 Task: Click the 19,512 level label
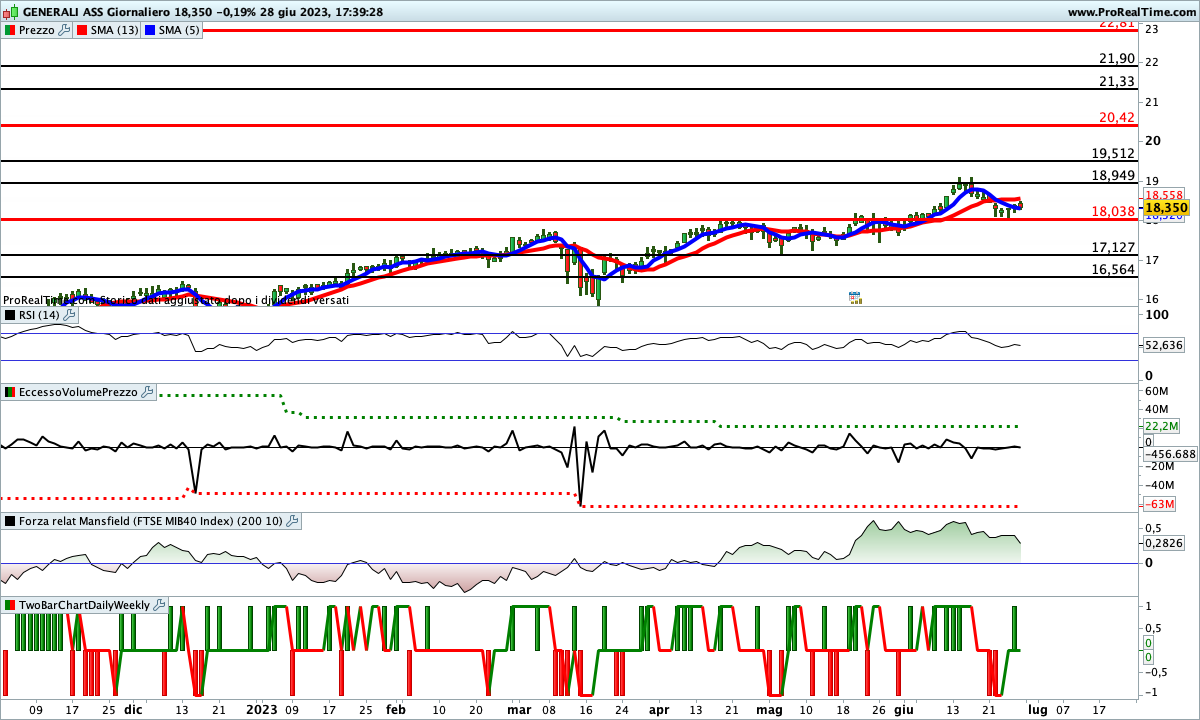pyautogui.click(x=1114, y=153)
